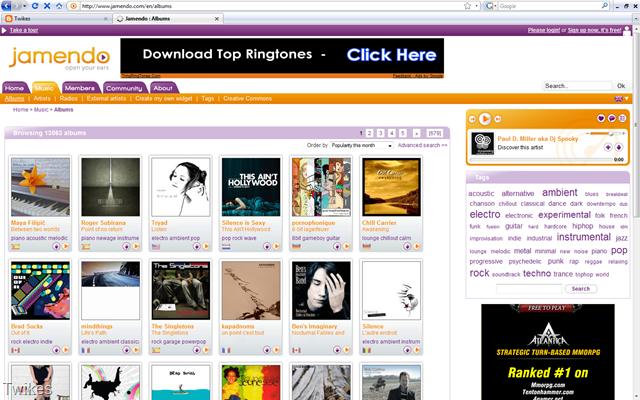Bookmark page with the star icon
Image resolution: width=640 pixels, height=400 pixels.
point(467,6)
